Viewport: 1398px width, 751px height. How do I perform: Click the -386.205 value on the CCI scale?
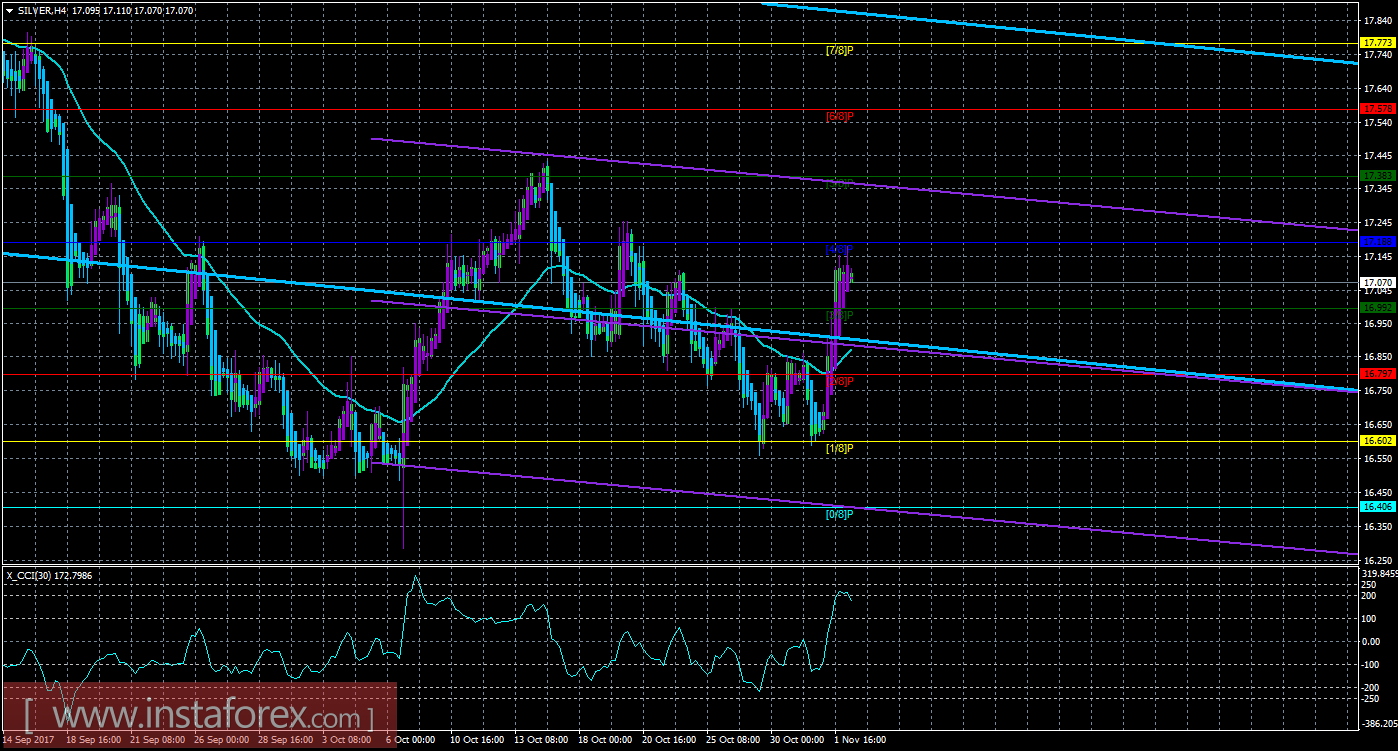1379,722
